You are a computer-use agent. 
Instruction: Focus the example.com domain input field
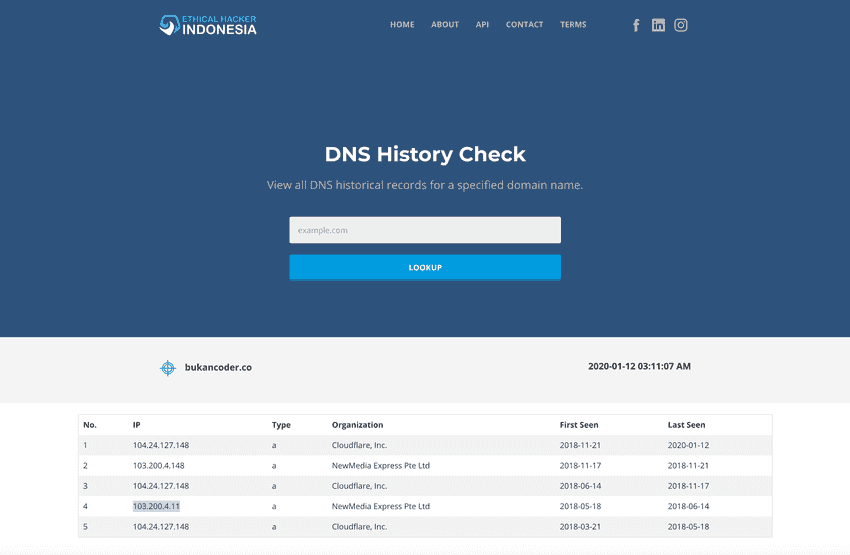click(425, 230)
